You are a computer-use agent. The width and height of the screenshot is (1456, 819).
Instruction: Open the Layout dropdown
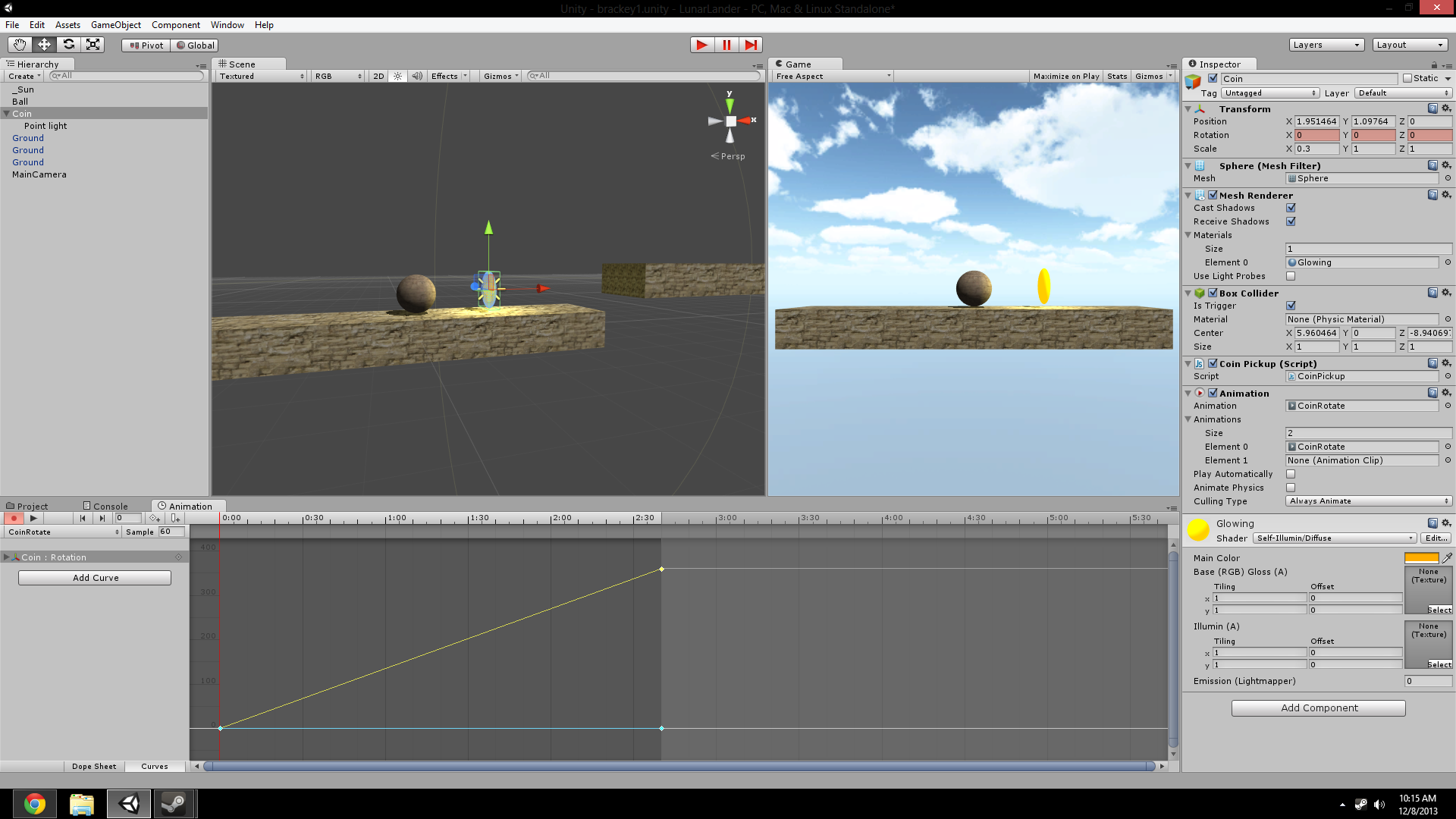(x=1410, y=45)
